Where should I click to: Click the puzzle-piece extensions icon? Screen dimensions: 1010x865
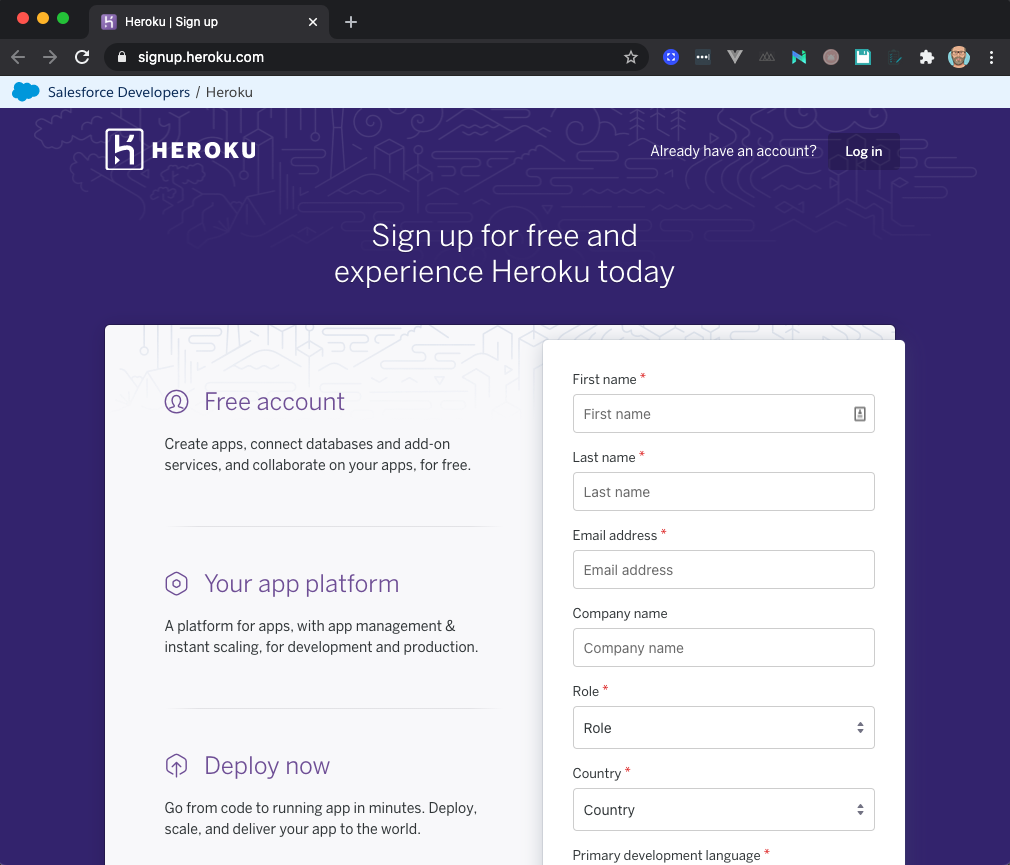(x=927, y=57)
